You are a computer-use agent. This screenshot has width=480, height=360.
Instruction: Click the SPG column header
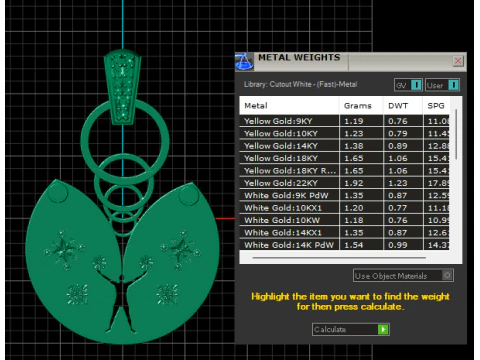[x=436, y=106]
